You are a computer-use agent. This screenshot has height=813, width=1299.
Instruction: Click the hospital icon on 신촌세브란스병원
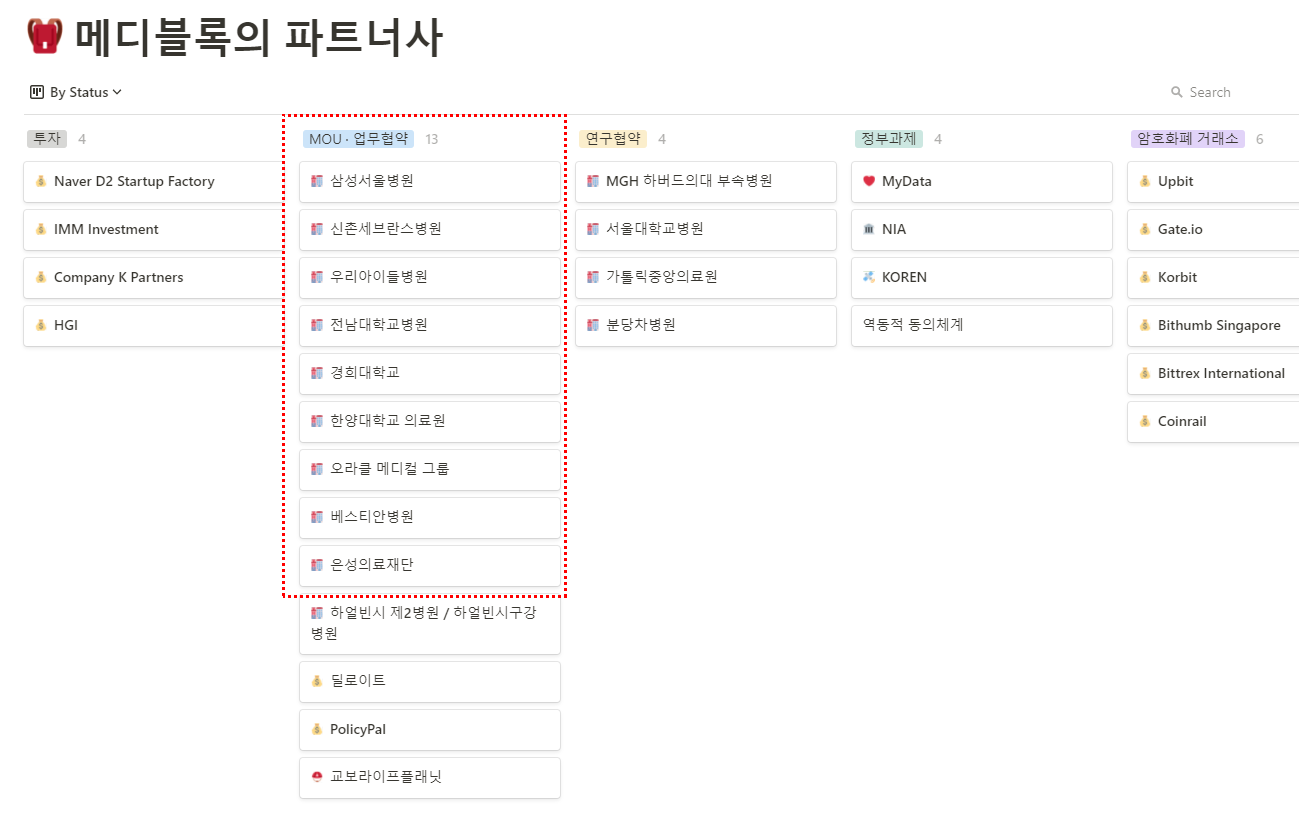(x=317, y=229)
